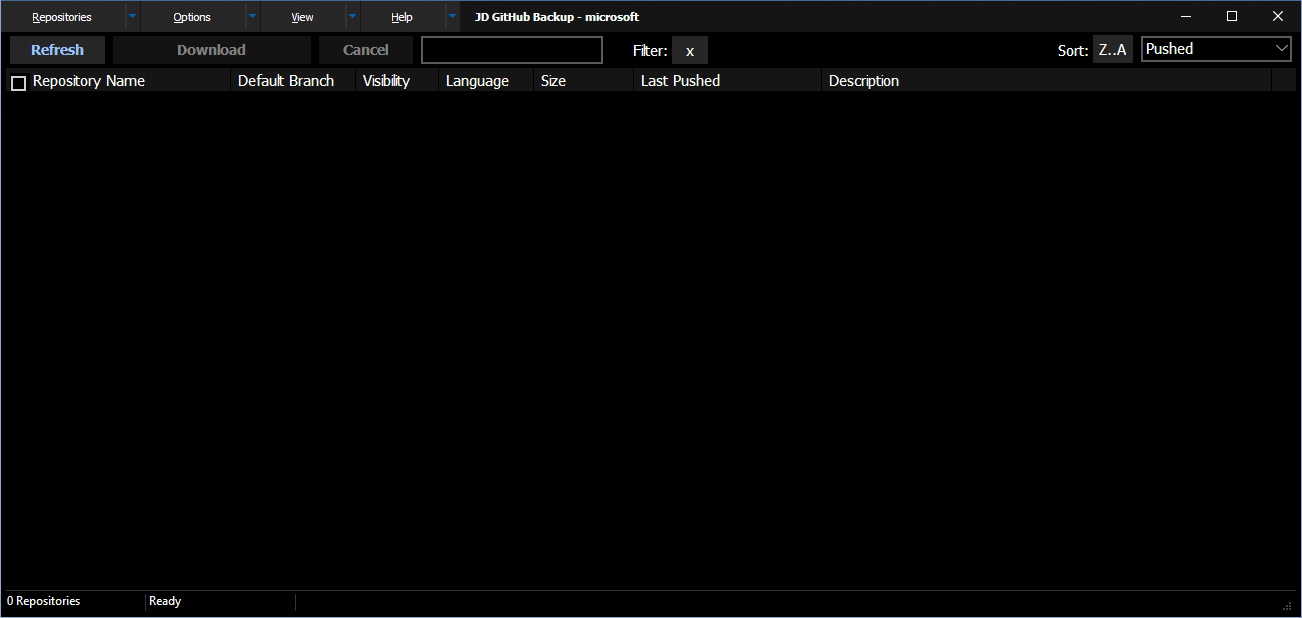Expand the View menu dropdown arrow

352,17
